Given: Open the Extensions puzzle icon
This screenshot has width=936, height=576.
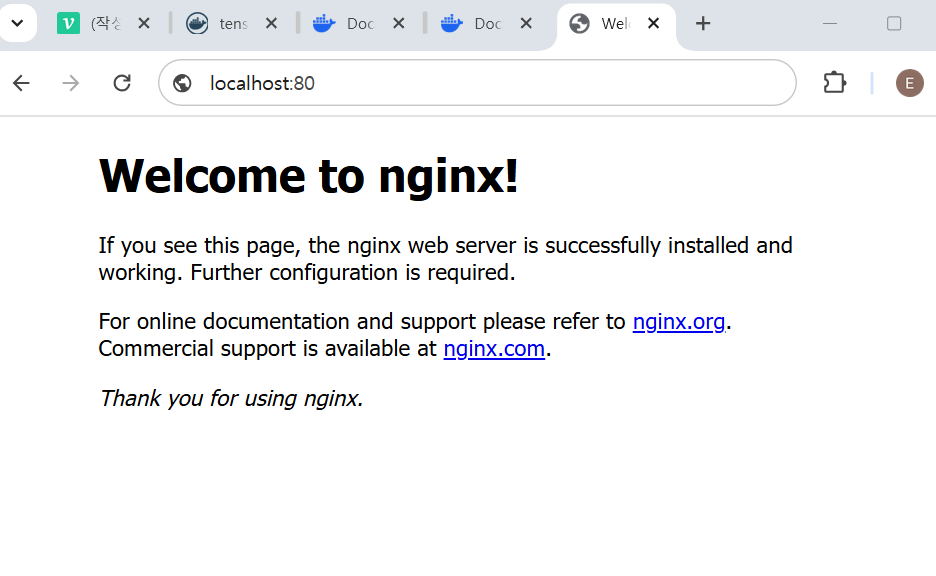Looking at the screenshot, I should [835, 83].
